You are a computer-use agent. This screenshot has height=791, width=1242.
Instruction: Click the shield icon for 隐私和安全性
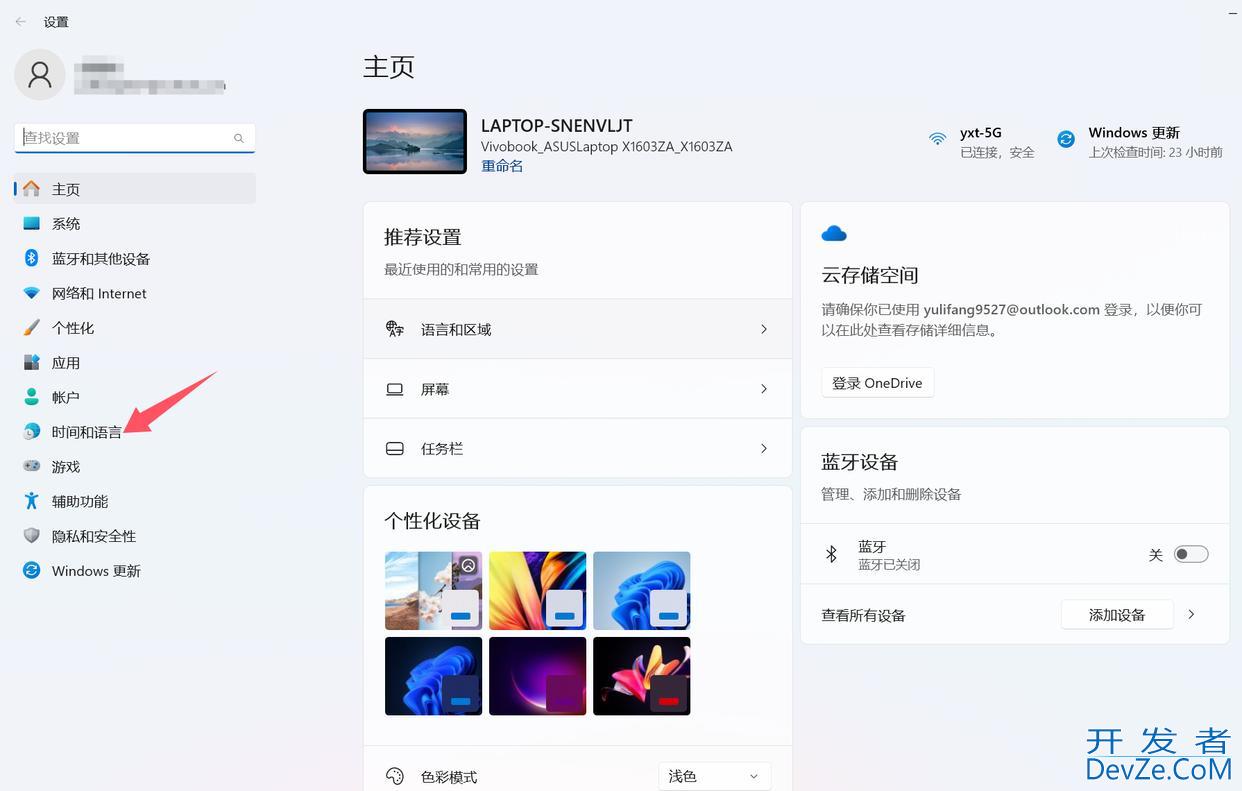(31, 536)
